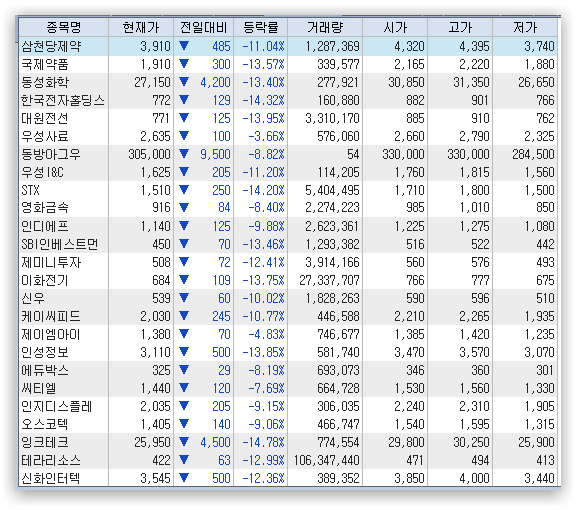576x510 pixels.
Task: Click the volume 27,337,707 cell
Action: pyautogui.click(x=329, y=280)
